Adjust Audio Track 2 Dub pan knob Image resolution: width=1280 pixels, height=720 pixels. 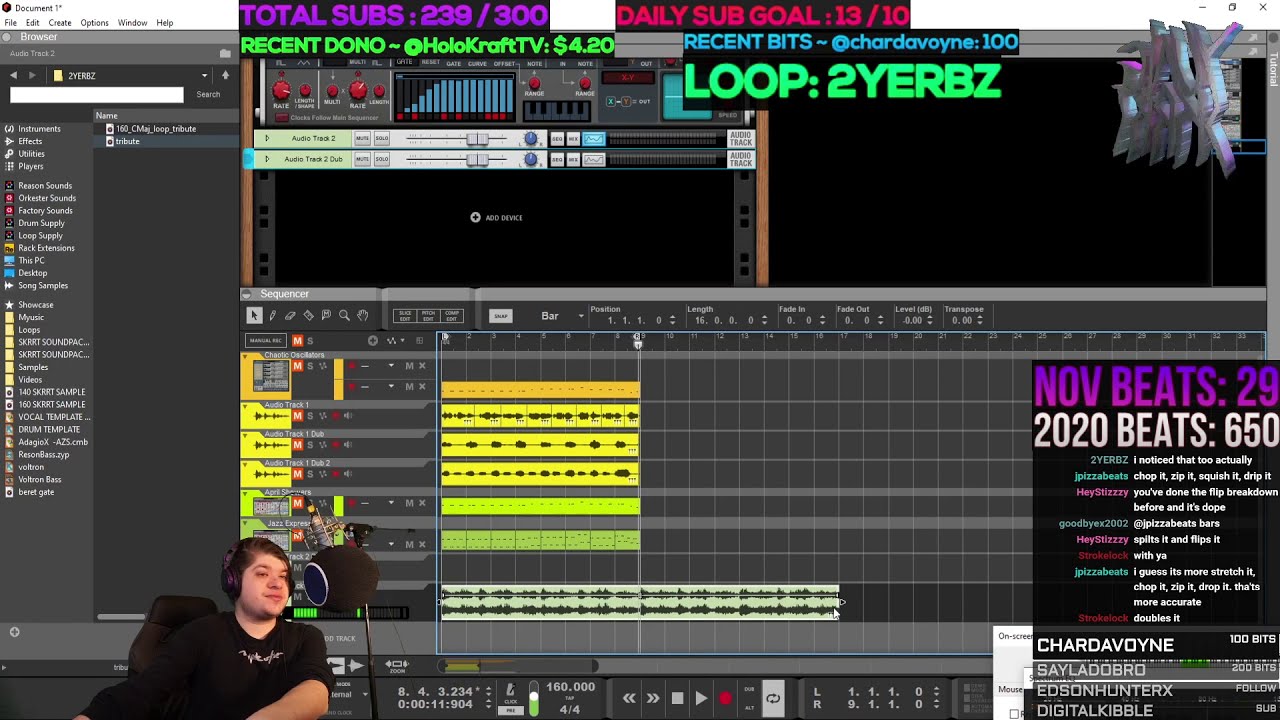point(531,159)
